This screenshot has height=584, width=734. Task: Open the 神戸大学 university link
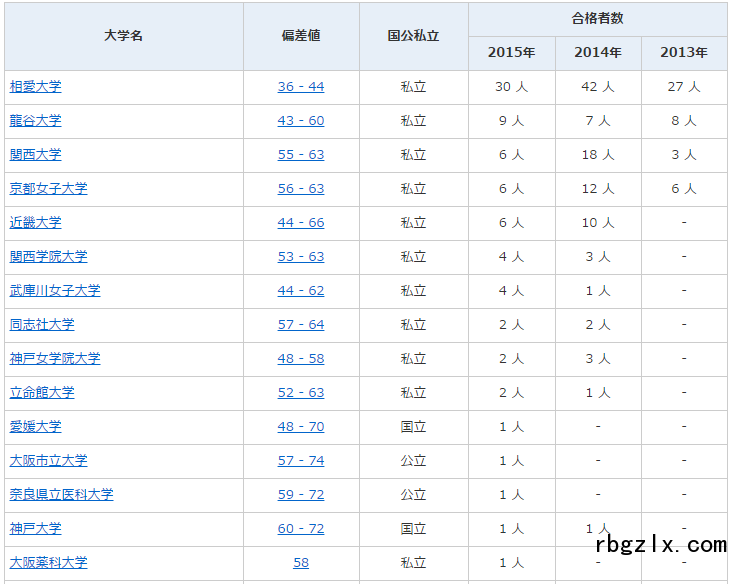point(36,529)
